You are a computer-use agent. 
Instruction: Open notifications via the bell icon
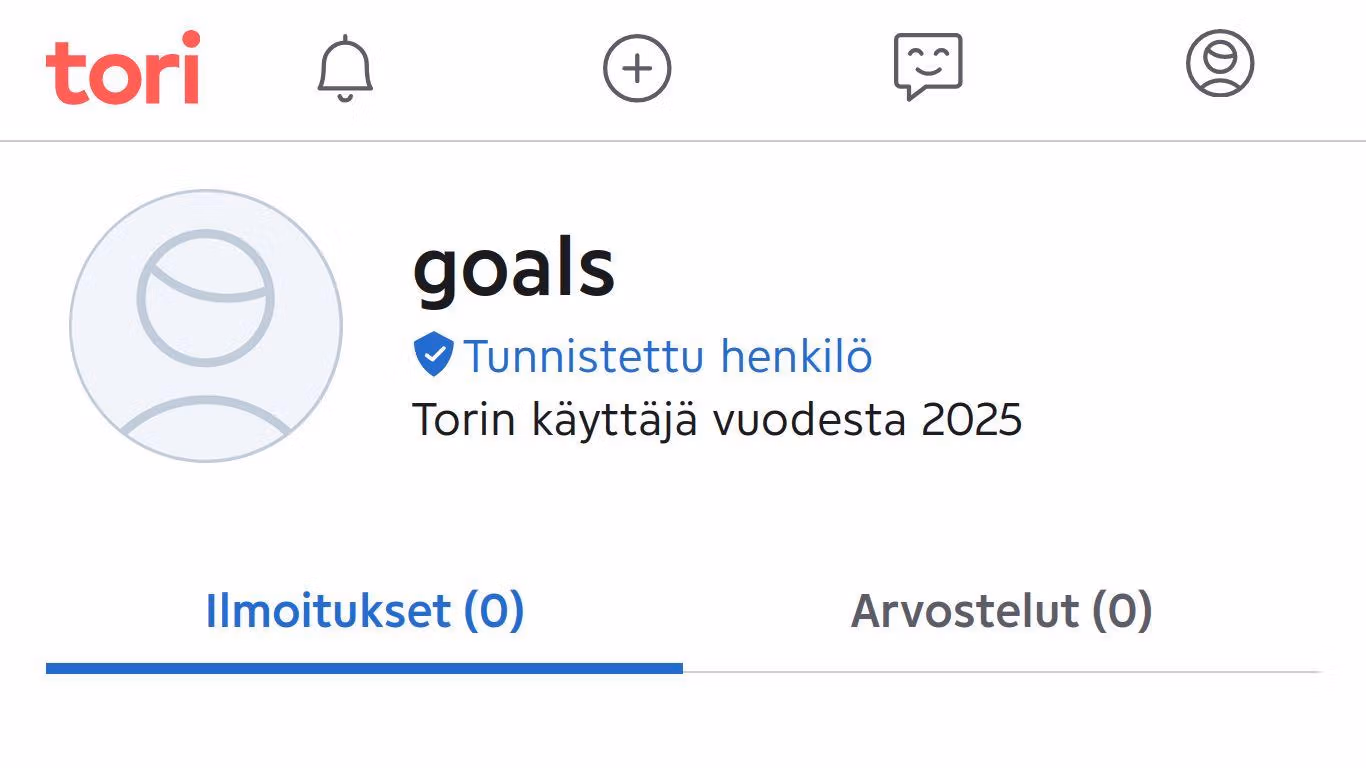[345, 68]
